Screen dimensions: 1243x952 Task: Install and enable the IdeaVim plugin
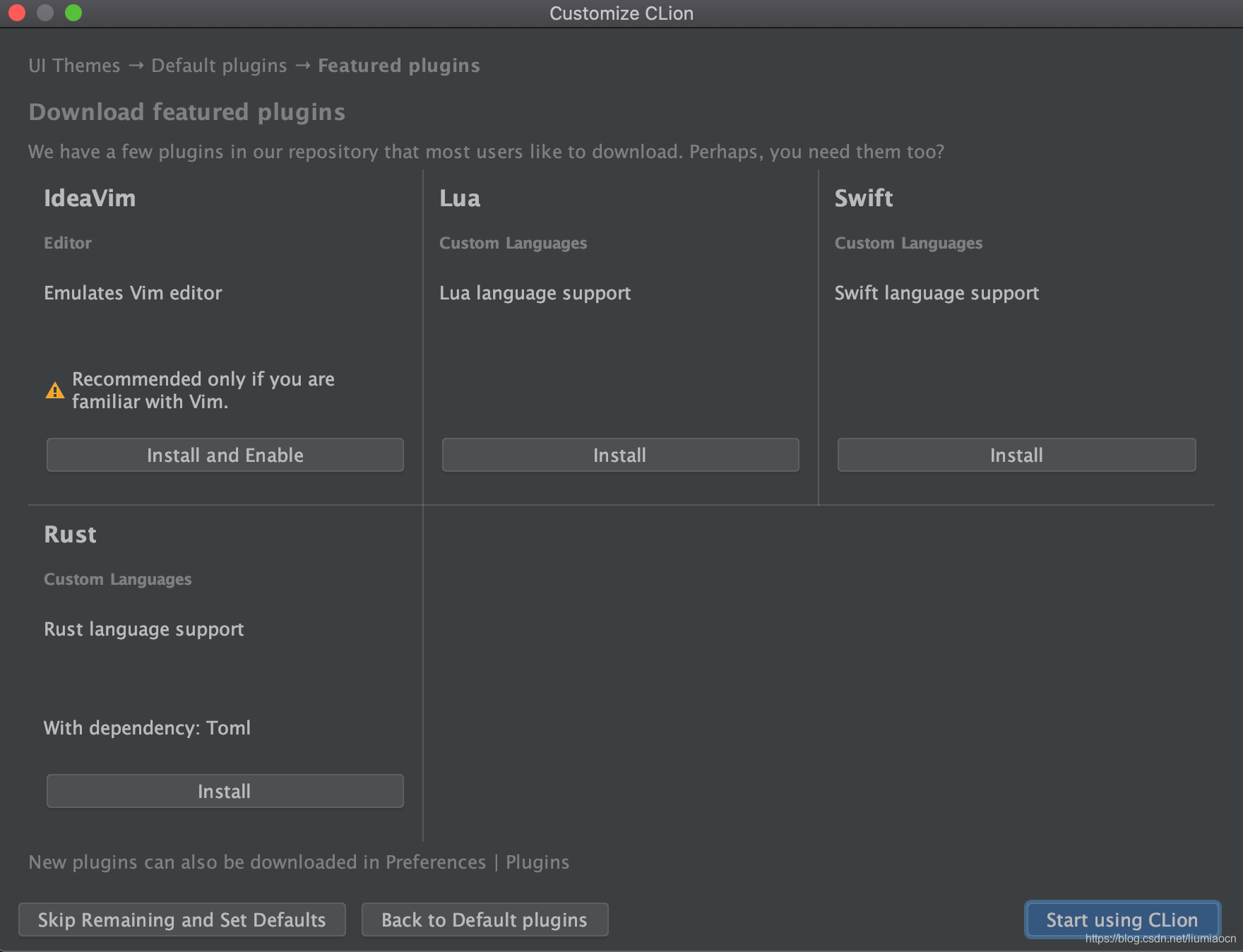click(225, 455)
